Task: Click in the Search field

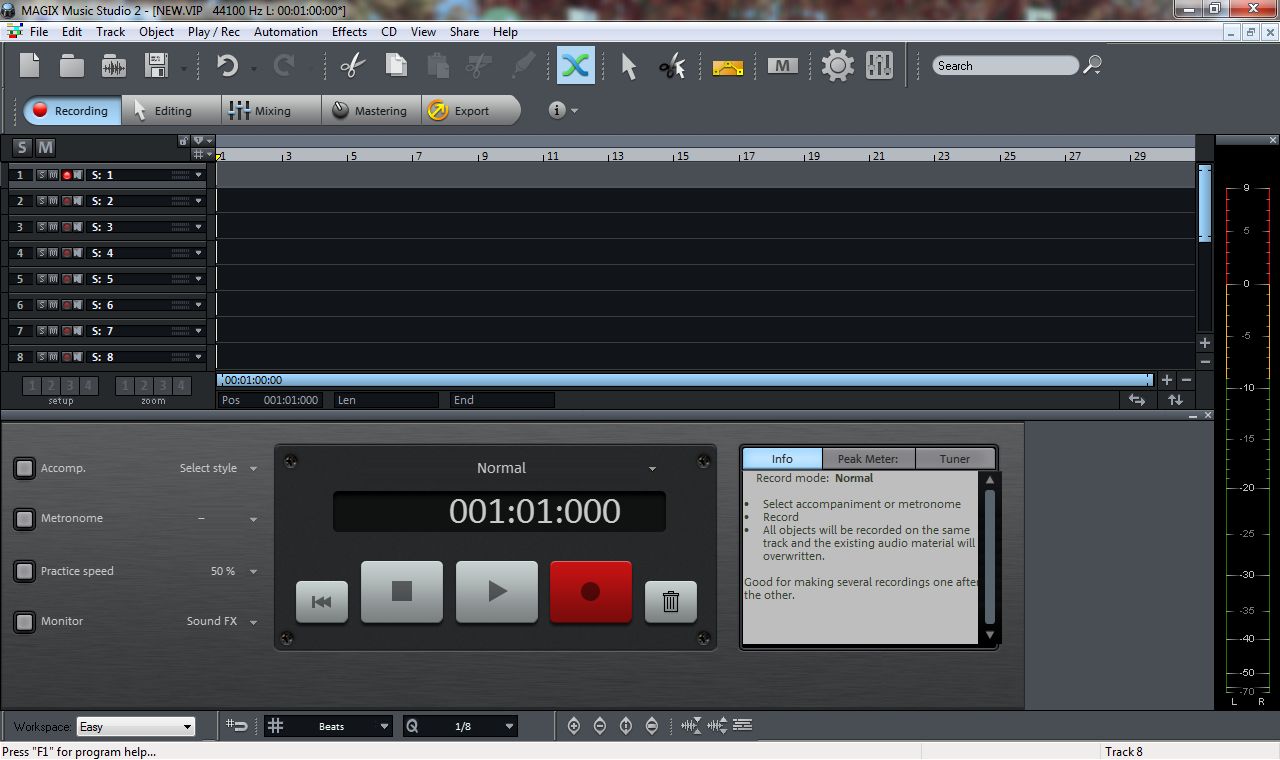Action: click(x=1006, y=65)
